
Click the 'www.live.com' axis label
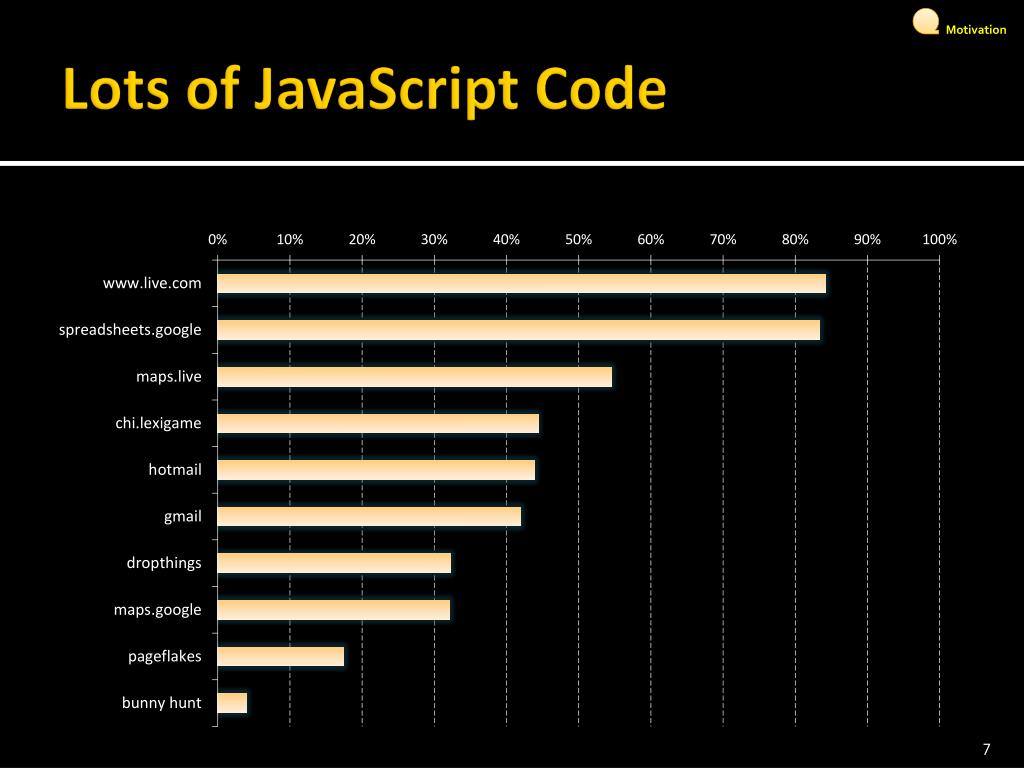152,283
